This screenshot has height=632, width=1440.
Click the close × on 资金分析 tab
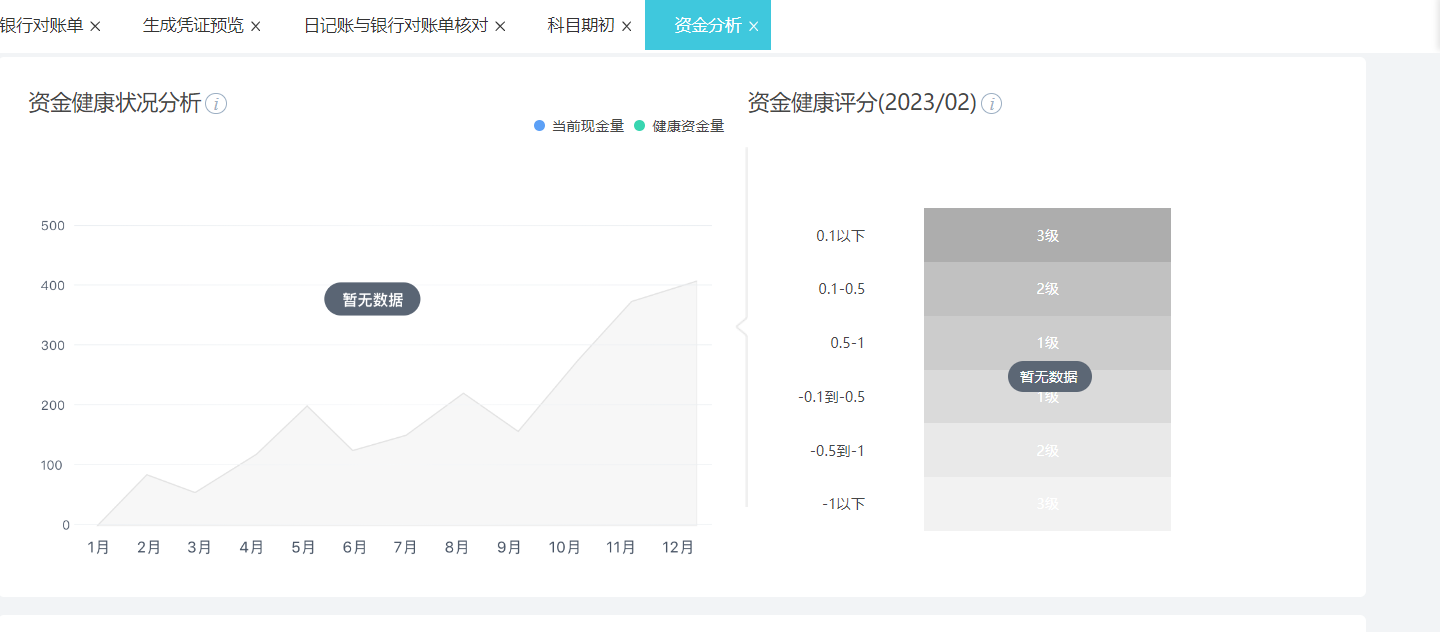coord(755,25)
